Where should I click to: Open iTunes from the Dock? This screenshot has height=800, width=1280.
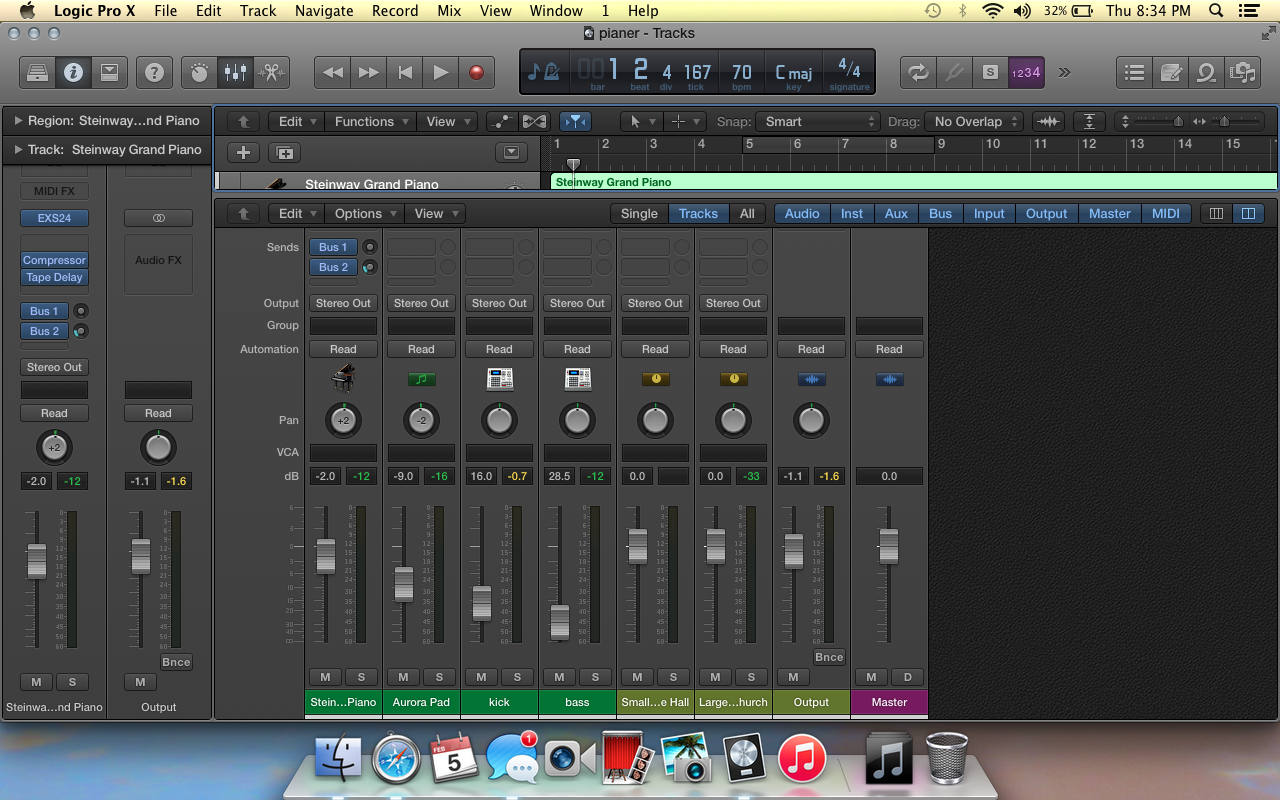(x=802, y=757)
